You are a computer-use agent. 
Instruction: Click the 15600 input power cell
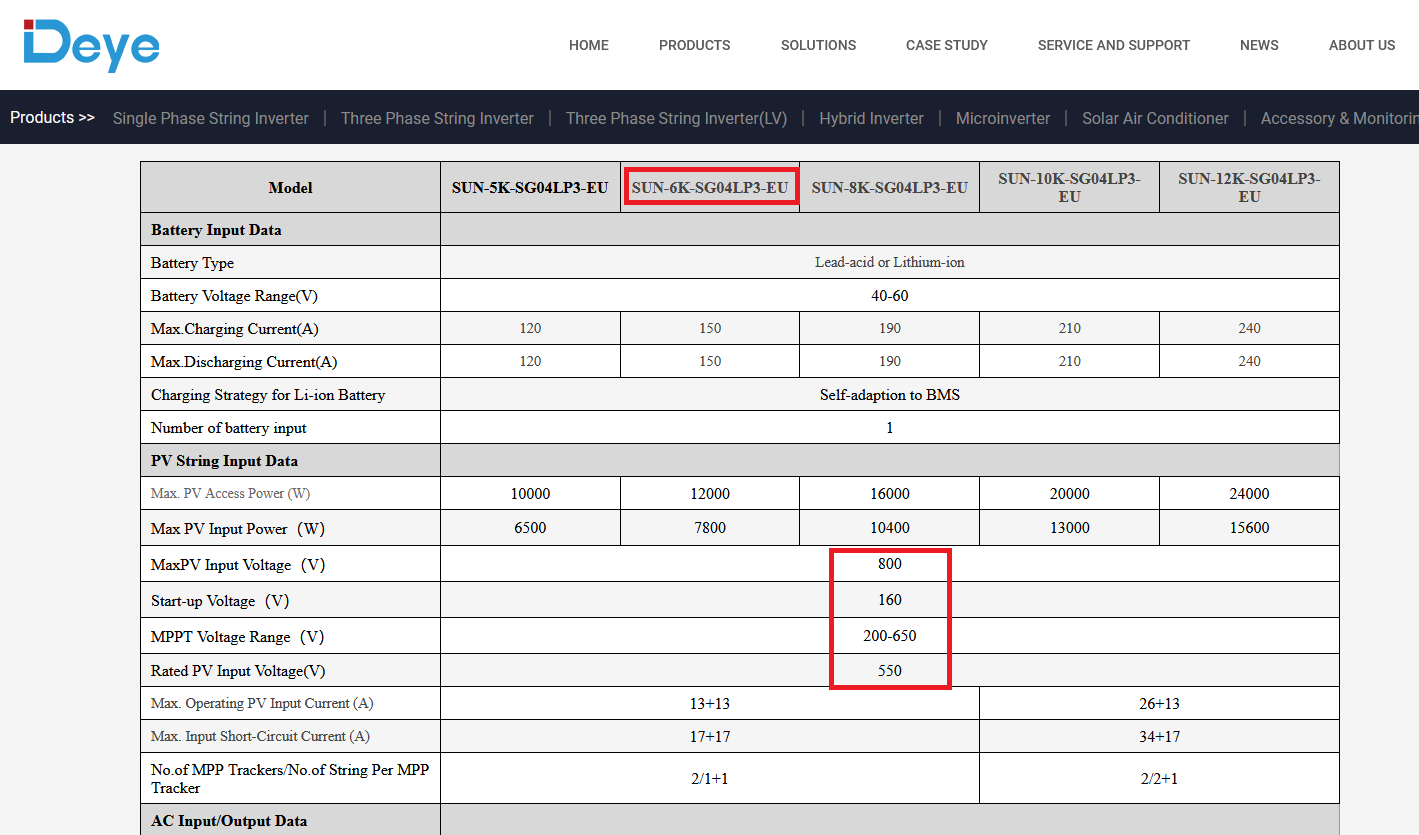1249,528
